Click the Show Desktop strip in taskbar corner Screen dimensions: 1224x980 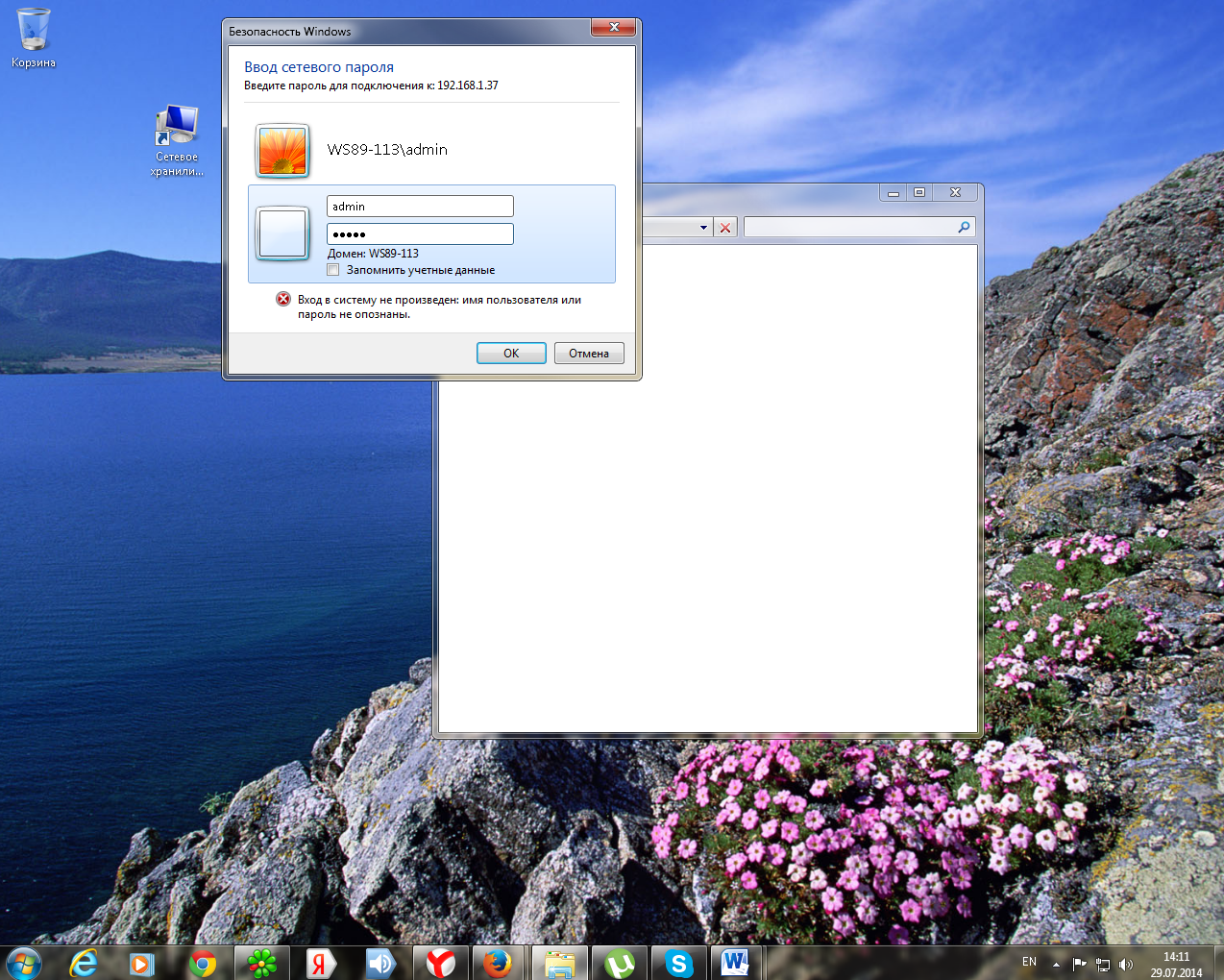[1217, 963]
